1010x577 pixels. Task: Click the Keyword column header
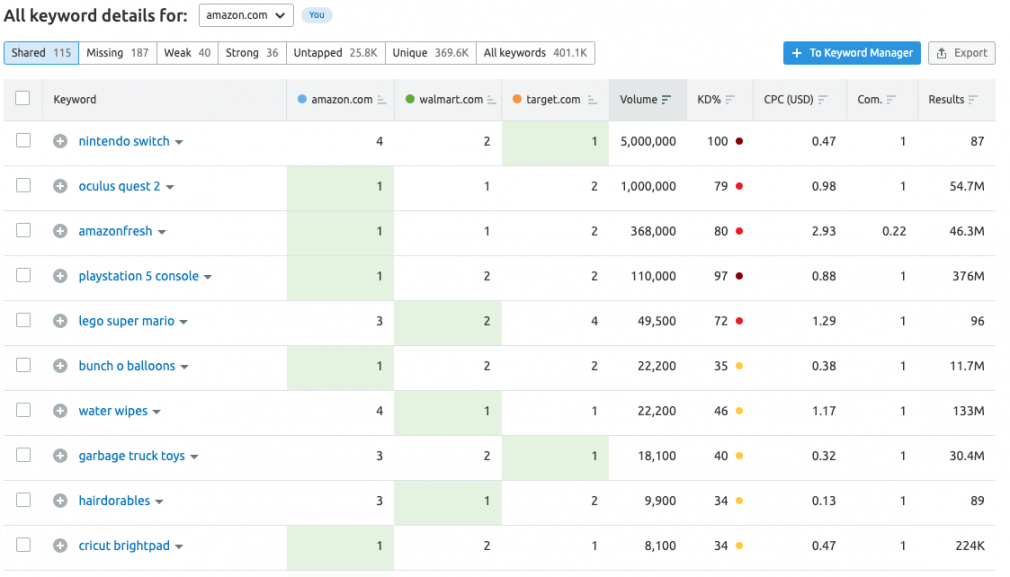(75, 100)
